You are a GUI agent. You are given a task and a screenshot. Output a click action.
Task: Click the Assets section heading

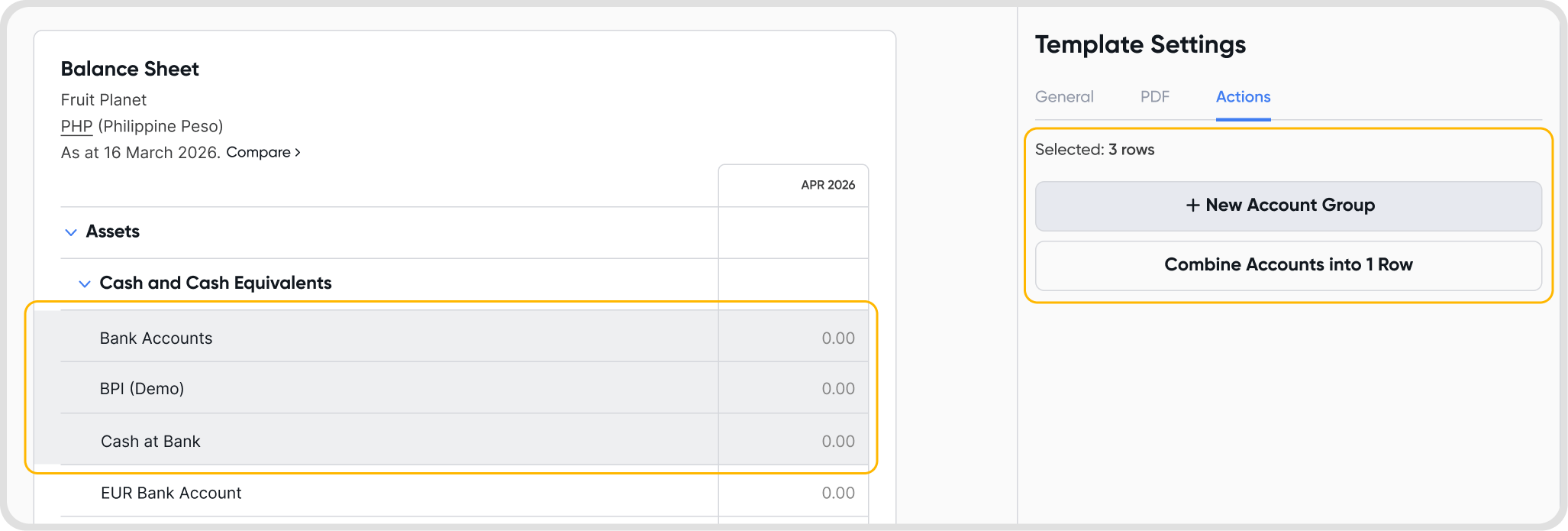[113, 232]
